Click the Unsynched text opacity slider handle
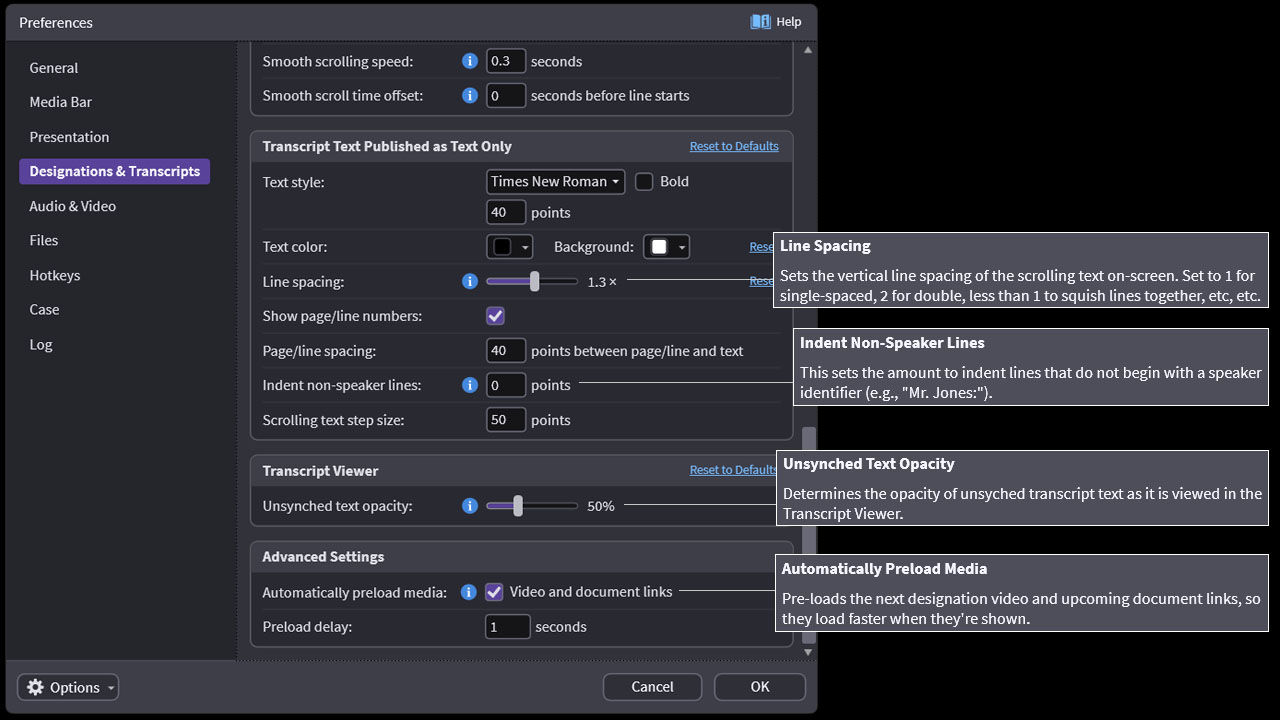Screen dimensions: 1280x720 (518, 506)
